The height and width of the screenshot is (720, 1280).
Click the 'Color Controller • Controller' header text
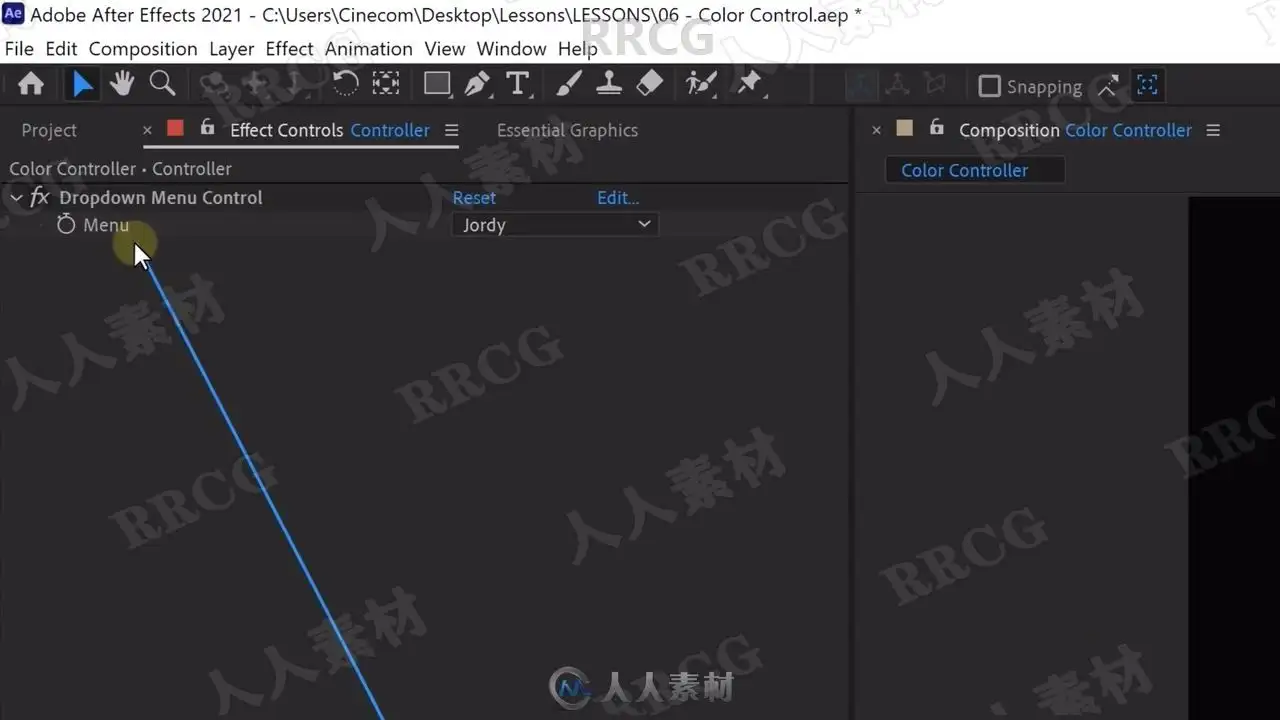(120, 169)
